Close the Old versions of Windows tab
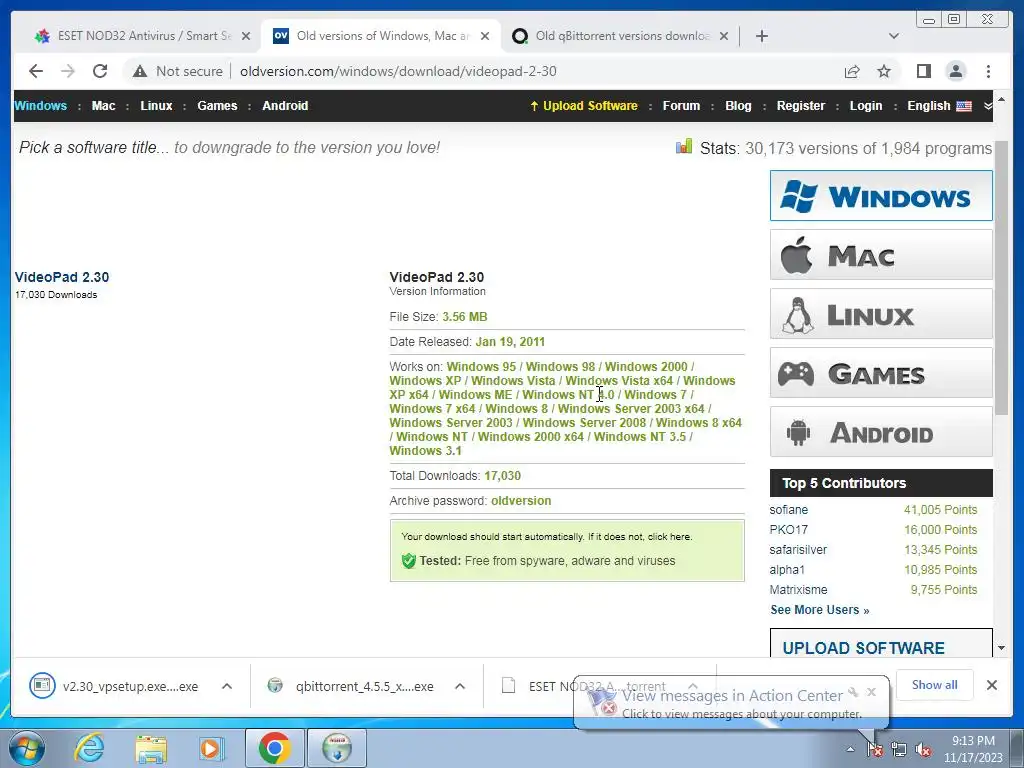Viewport: 1024px width, 768px height. pyautogui.click(x=485, y=36)
